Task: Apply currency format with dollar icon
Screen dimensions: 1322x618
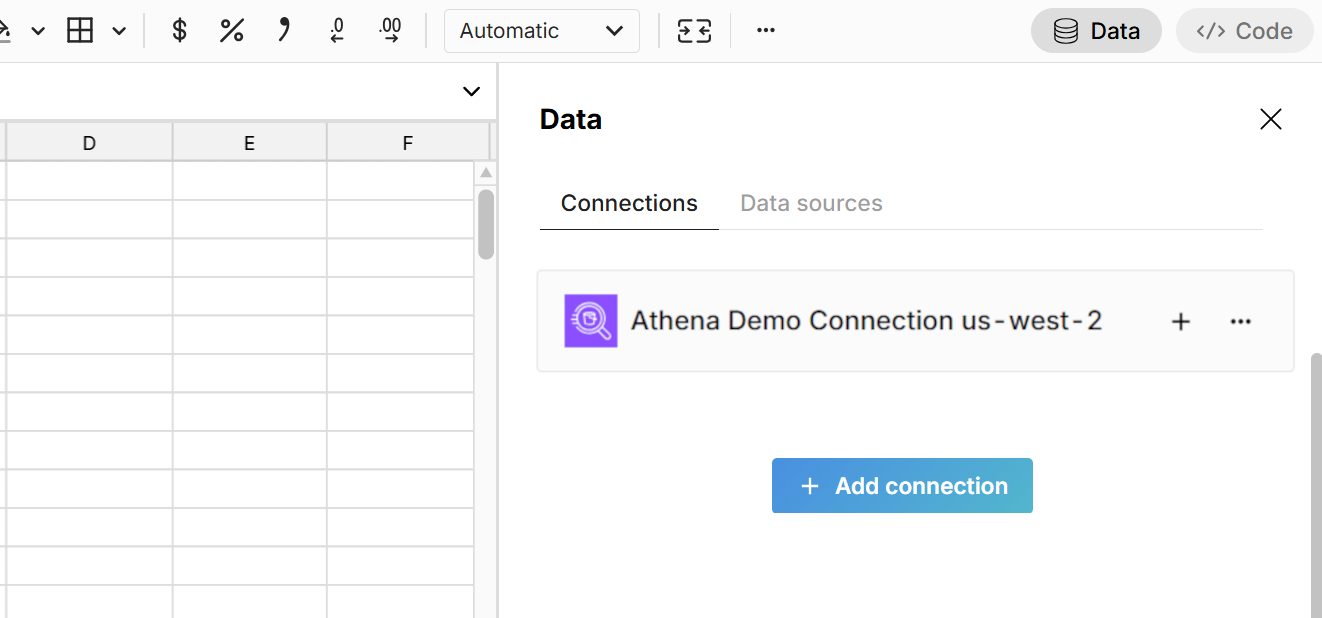Action: tap(180, 31)
